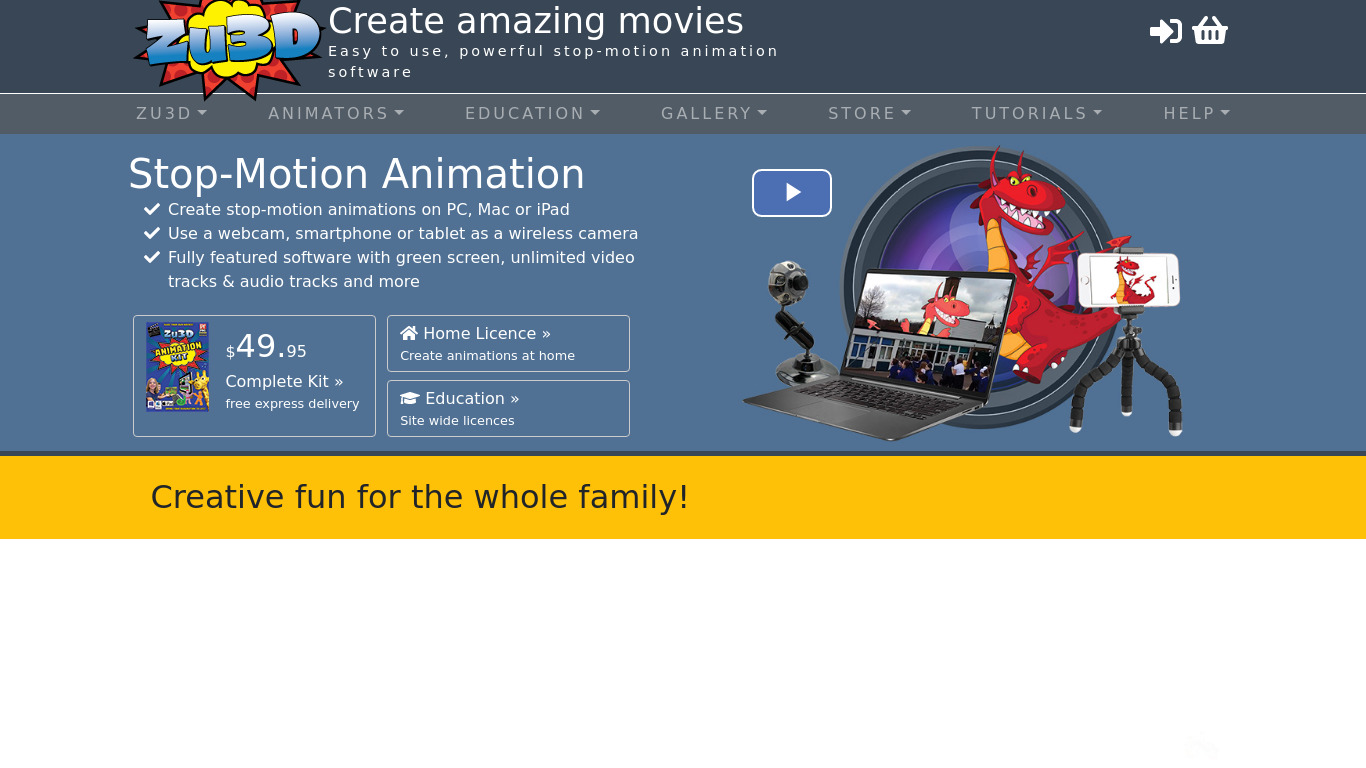This screenshot has width=1366, height=768.
Task: Expand the STORE menu
Action: 870,114
